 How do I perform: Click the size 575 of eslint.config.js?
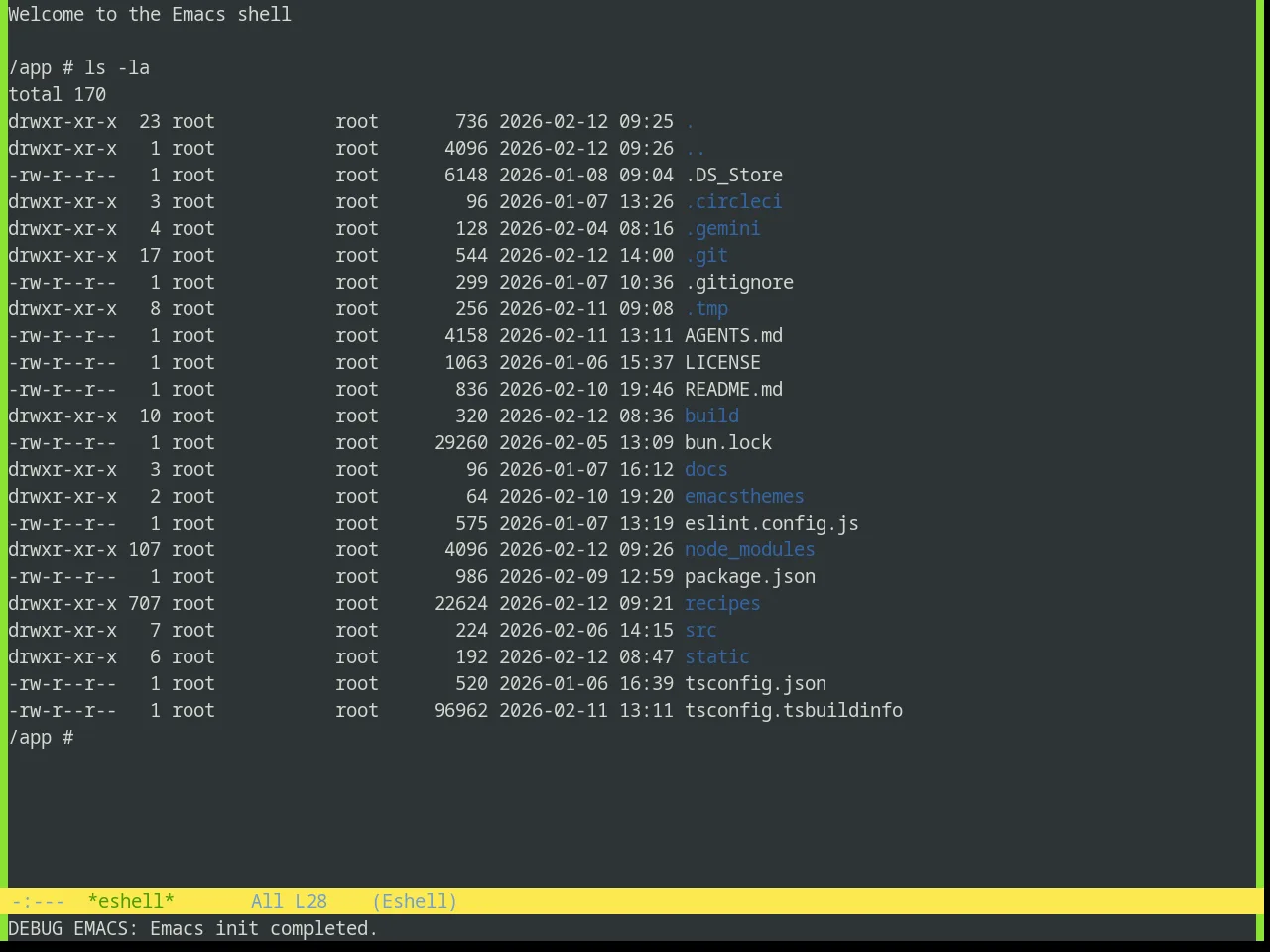point(471,524)
